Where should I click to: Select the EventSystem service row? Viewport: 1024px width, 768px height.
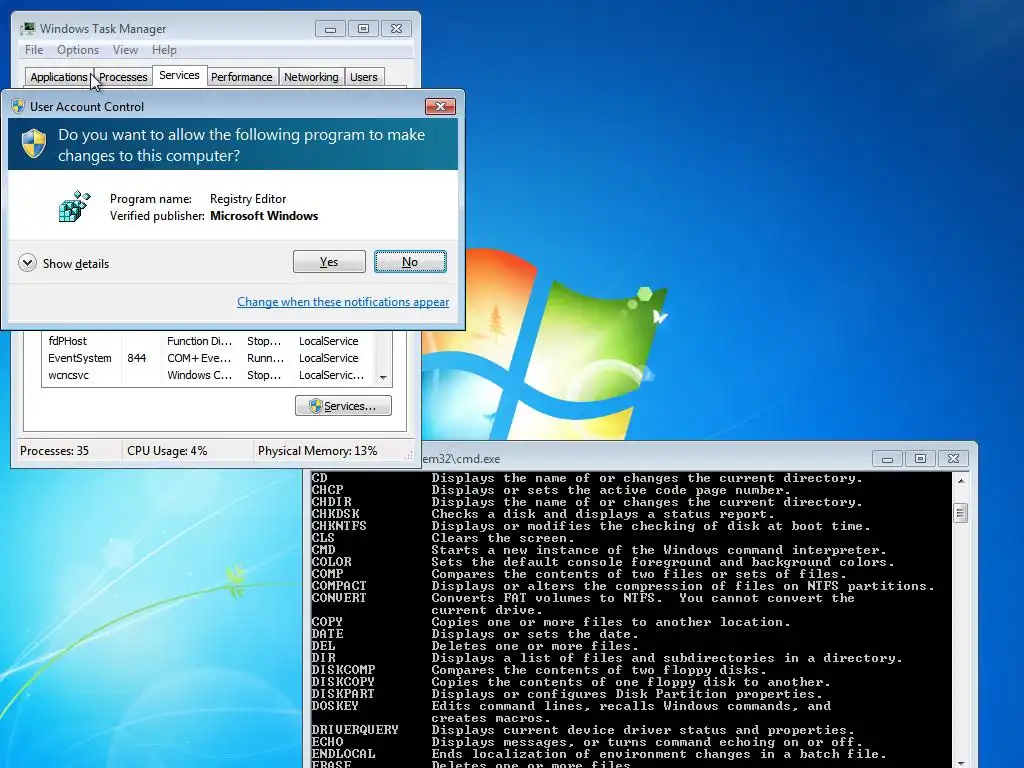[x=208, y=358]
